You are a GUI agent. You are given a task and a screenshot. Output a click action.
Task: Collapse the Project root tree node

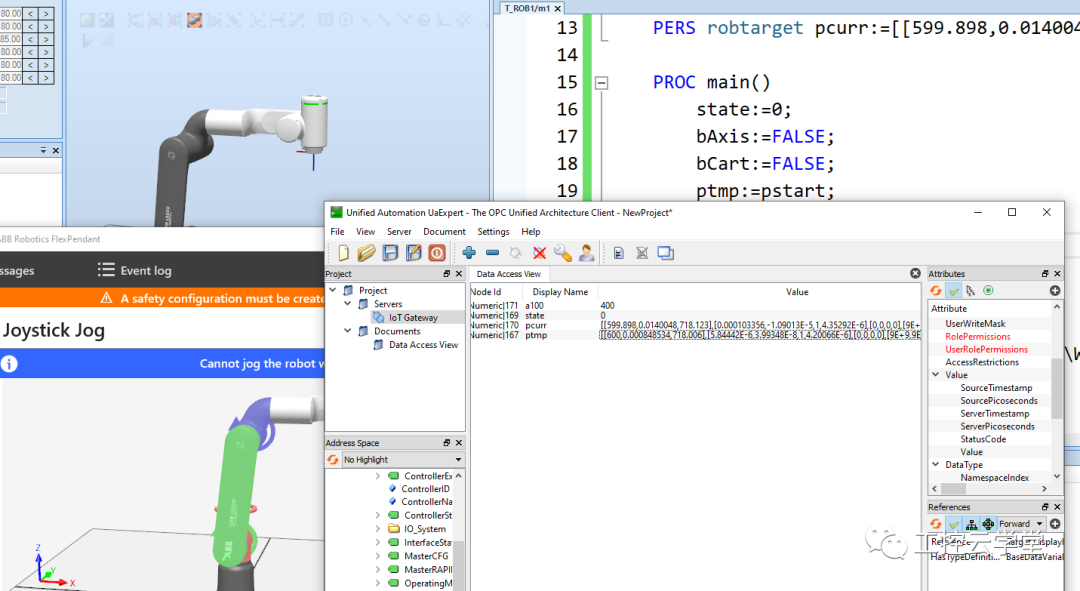point(333,290)
